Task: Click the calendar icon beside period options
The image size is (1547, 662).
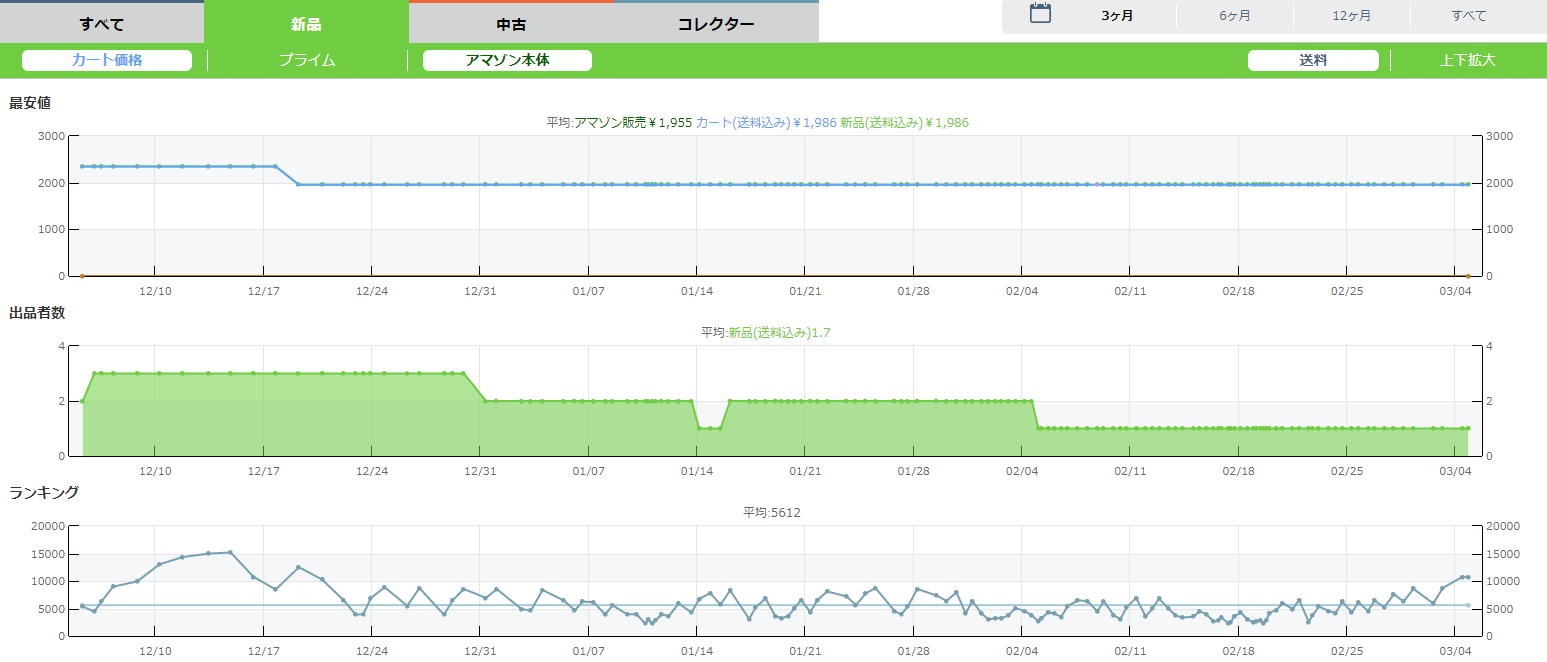Action: (1040, 15)
